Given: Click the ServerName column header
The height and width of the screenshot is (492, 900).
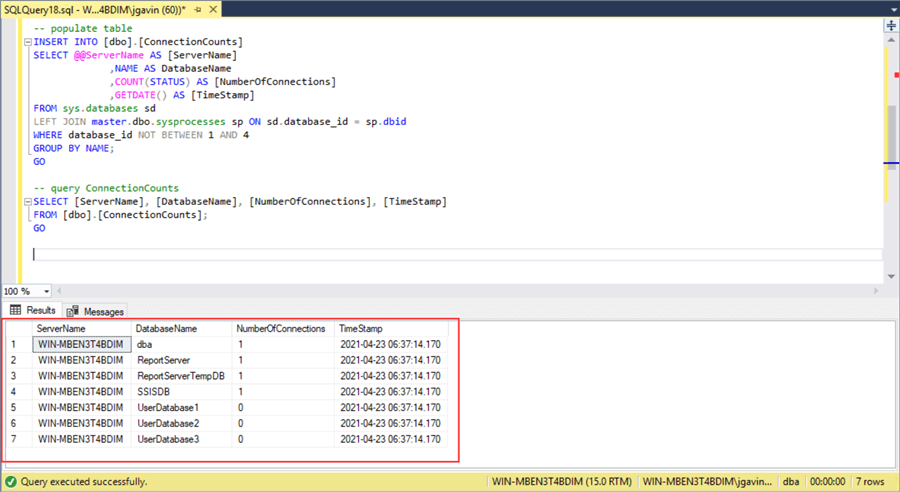Looking at the screenshot, I should (82, 328).
